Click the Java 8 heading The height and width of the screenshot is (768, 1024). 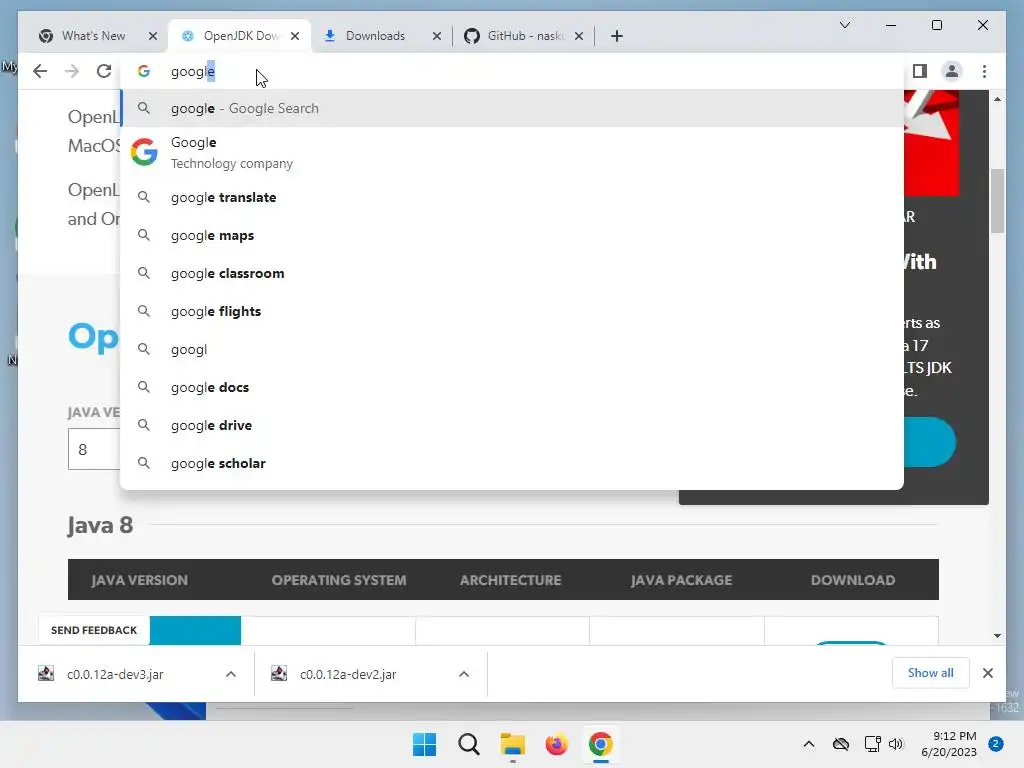pyautogui.click(x=100, y=525)
